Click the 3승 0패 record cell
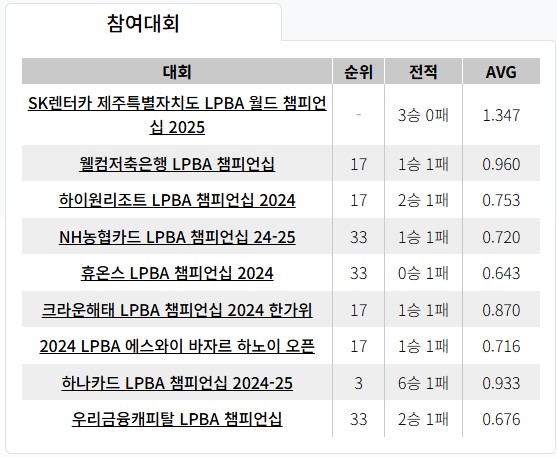Image resolution: width=557 pixels, height=457 pixels. click(423, 115)
